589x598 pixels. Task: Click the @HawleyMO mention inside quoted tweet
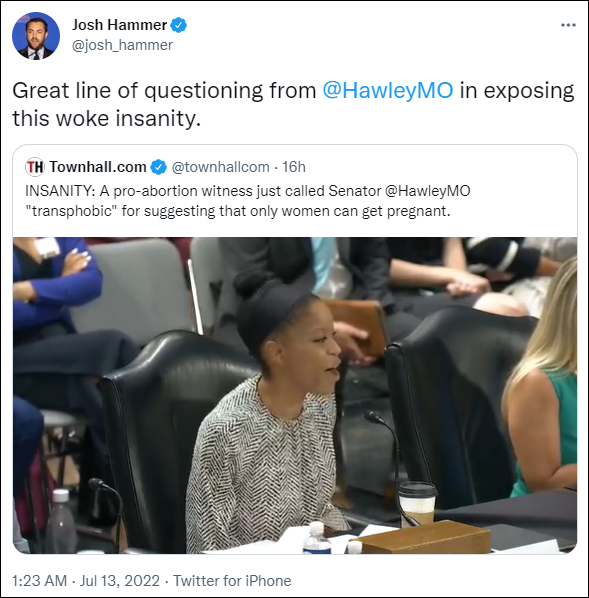pos(428,191)
